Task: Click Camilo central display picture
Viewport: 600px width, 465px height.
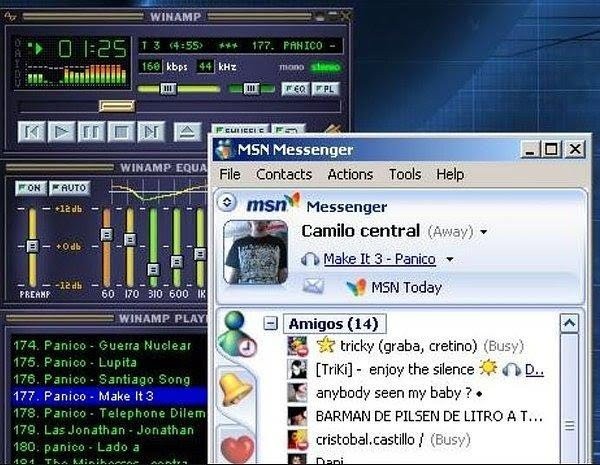Action: click(x=256, y=252)
